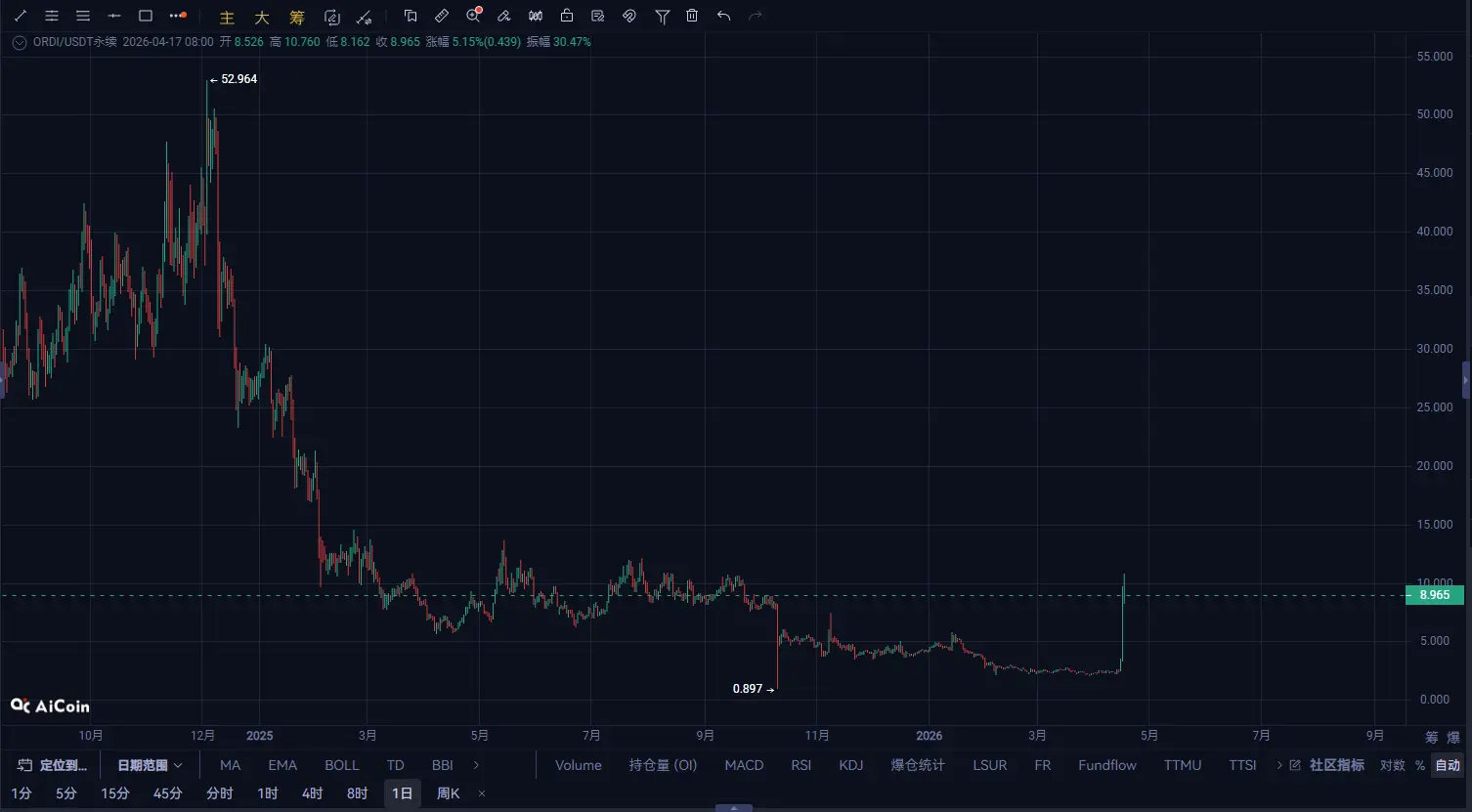Image resolution: width=1472 pixels, height=812 pixels.
Task: Toggle the Volume sub-indicator
Action: tap(579, 765)
